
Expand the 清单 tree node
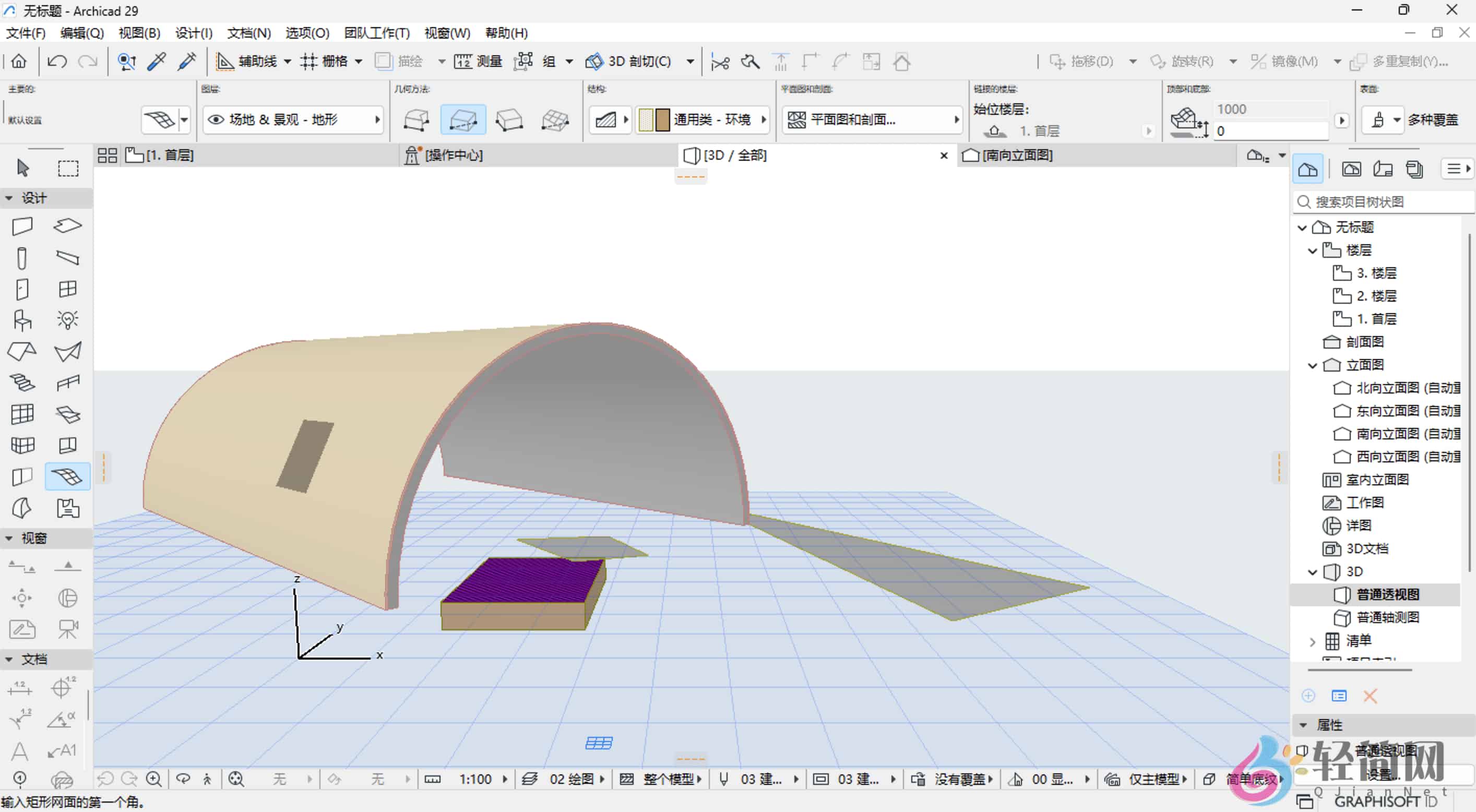click(1313, 641)
